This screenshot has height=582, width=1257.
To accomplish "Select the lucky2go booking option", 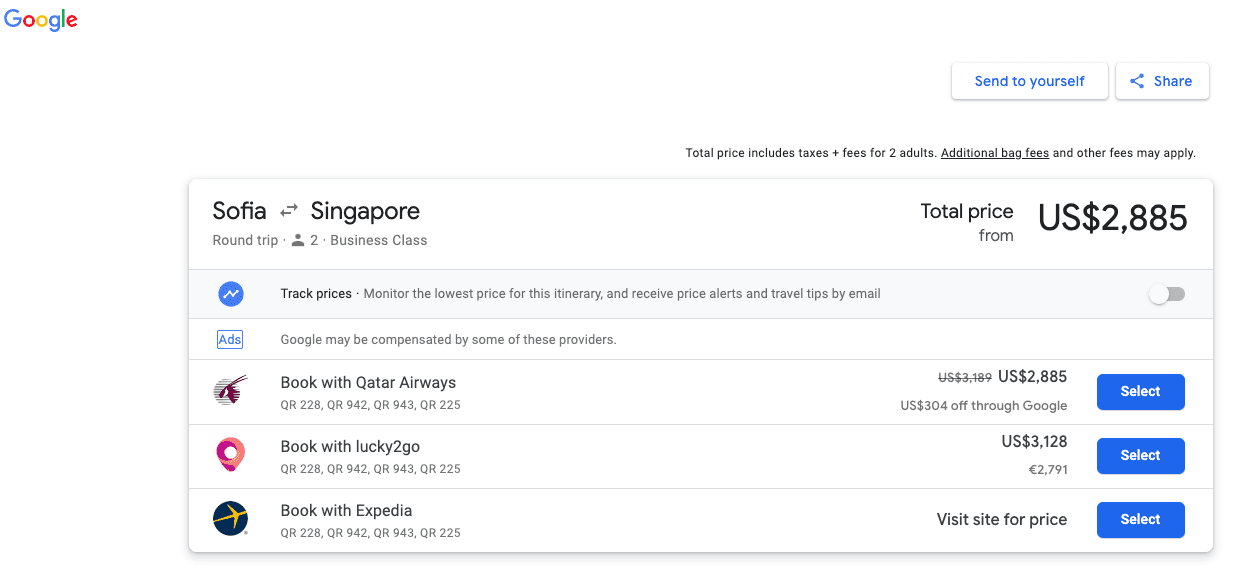I will (x=1141, y=456).
